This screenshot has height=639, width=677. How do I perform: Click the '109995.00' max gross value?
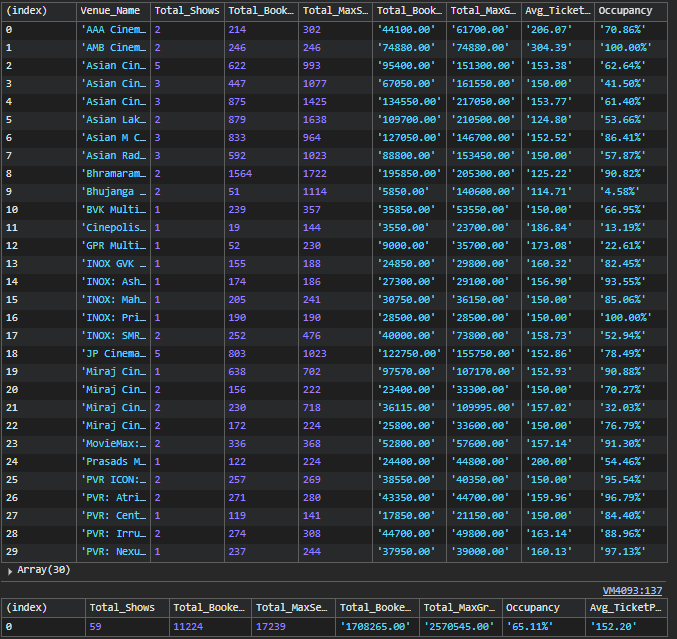(x=483, y=408)
